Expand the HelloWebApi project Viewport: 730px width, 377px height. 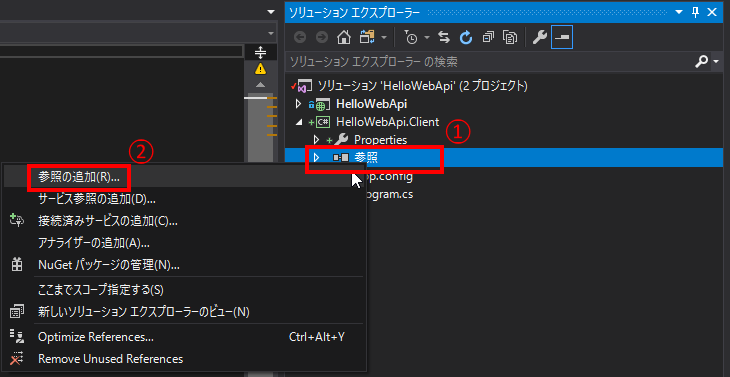(x=298, y=104)
